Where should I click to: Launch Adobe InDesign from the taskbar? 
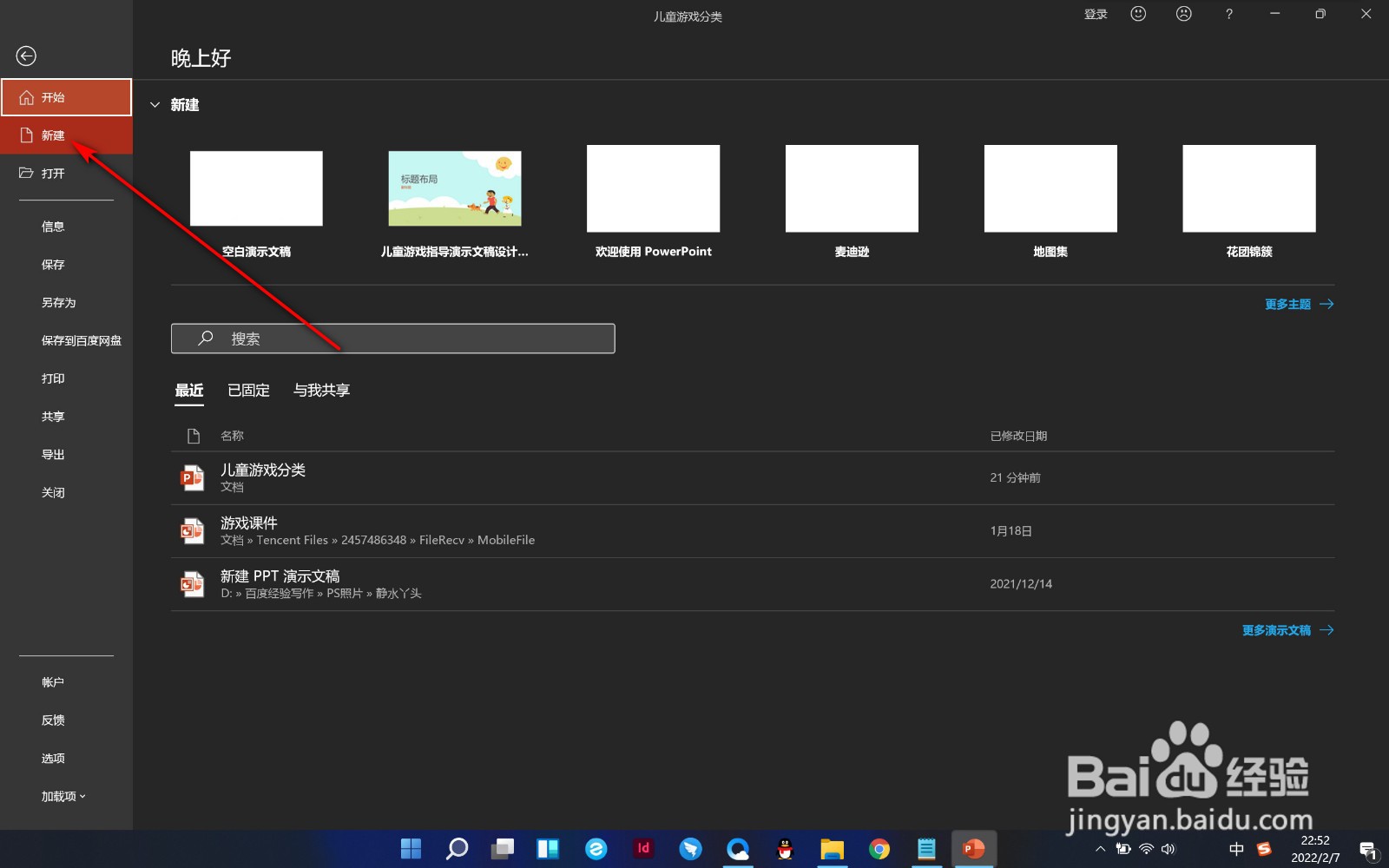643,849
